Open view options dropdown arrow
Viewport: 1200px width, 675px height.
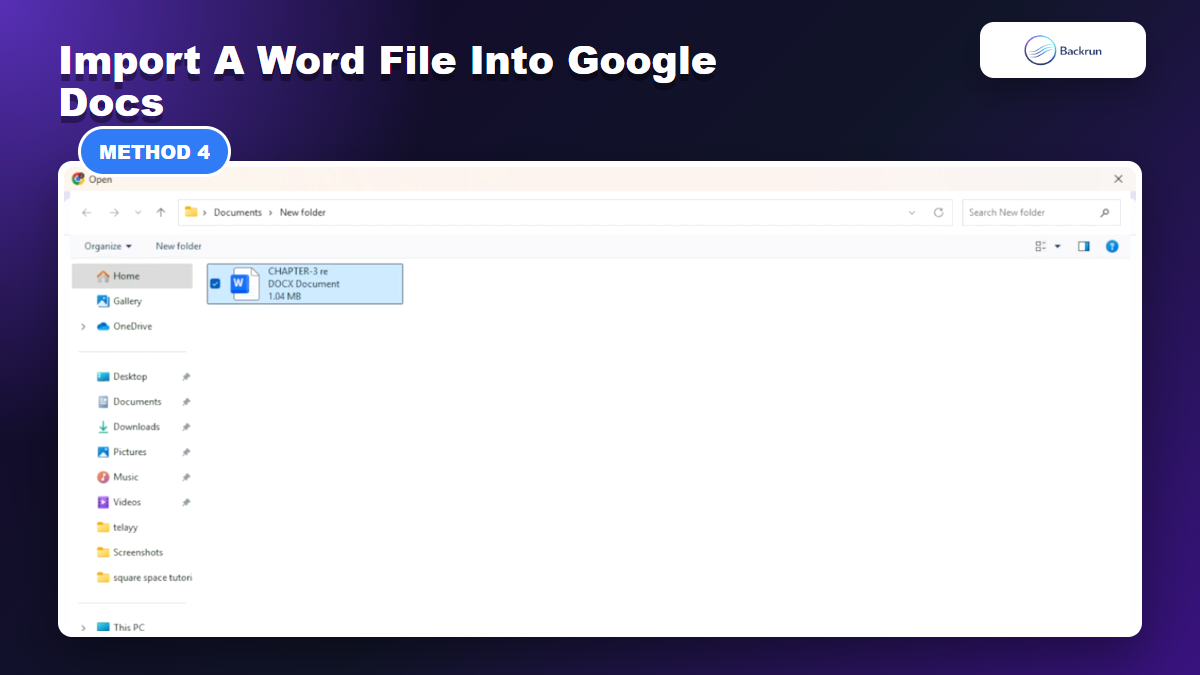pyautogui.click(x=1058, y=246)
